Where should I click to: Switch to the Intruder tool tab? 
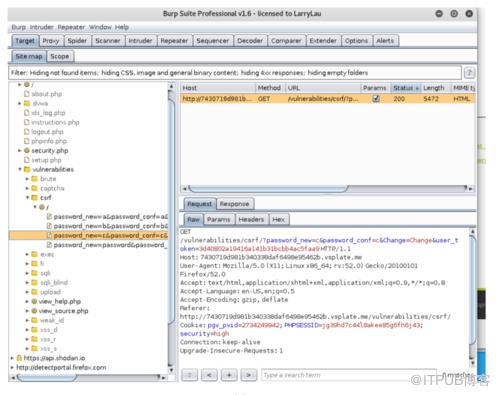tap(140, 41)
